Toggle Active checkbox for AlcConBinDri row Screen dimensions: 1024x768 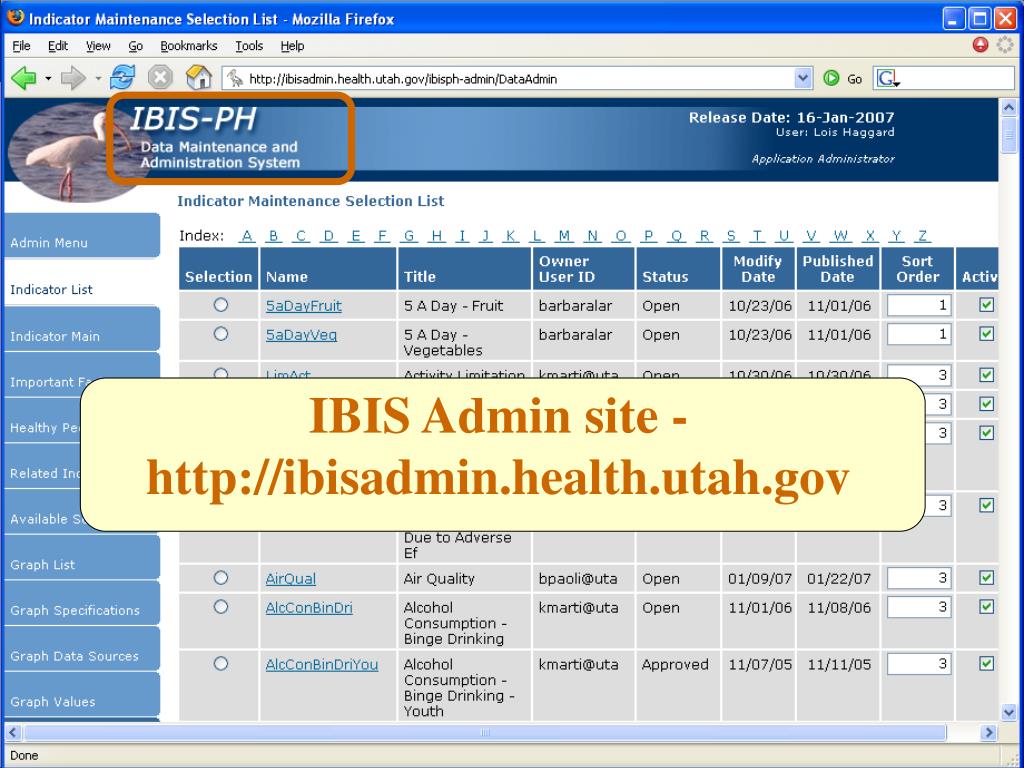pyautogui.click(x=986, y=607)
